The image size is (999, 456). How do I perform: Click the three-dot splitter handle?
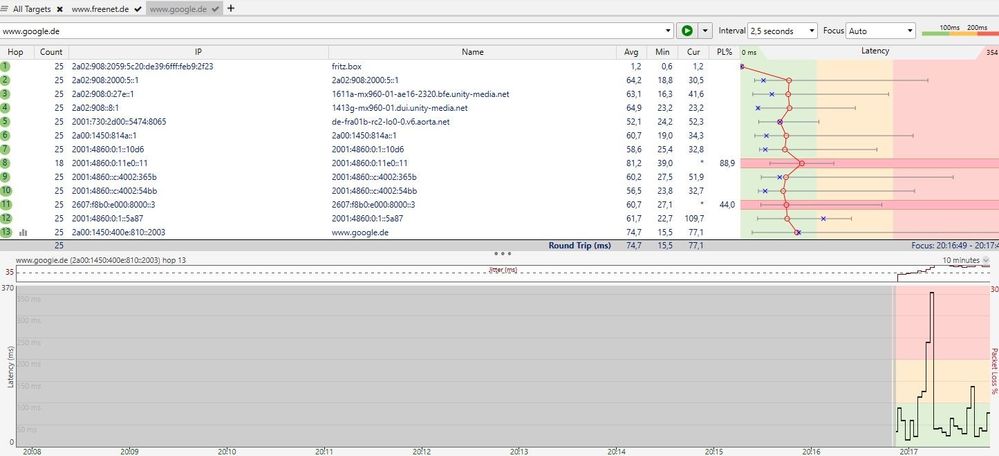502,253
